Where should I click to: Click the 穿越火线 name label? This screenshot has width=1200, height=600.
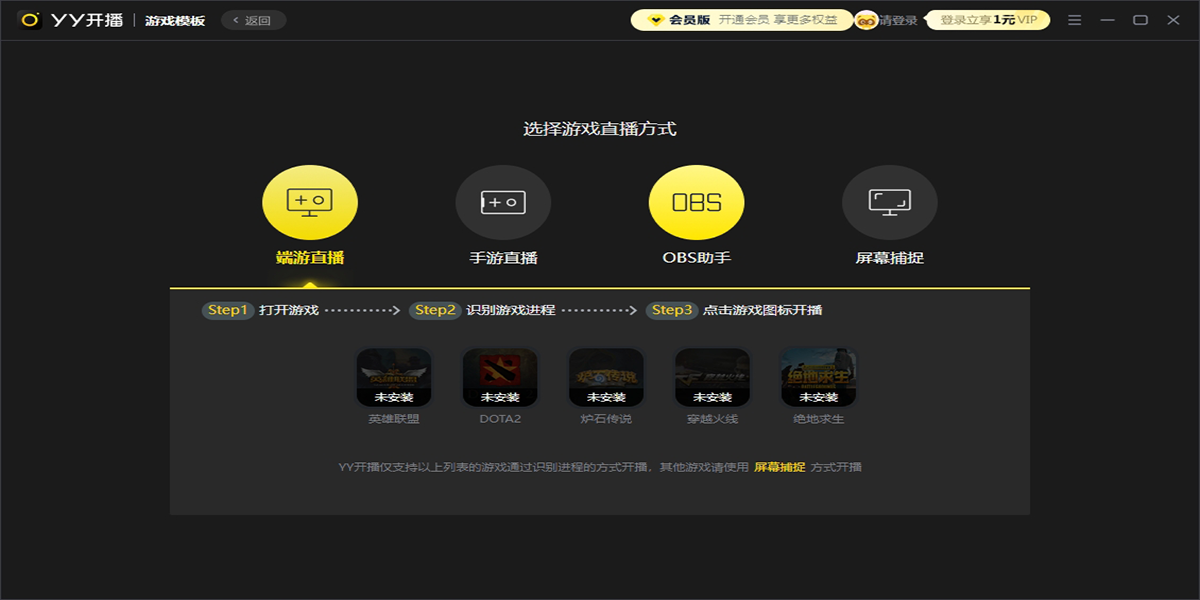(712, 419)
